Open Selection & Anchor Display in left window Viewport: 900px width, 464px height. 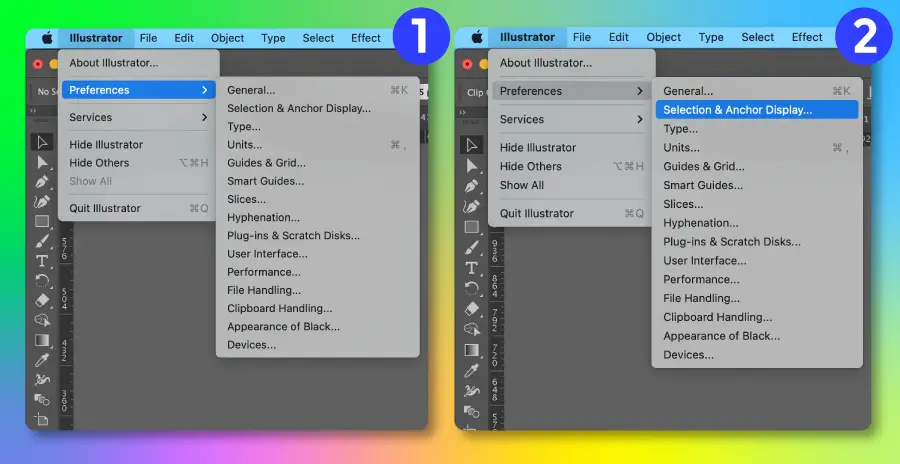coord(299,109)
